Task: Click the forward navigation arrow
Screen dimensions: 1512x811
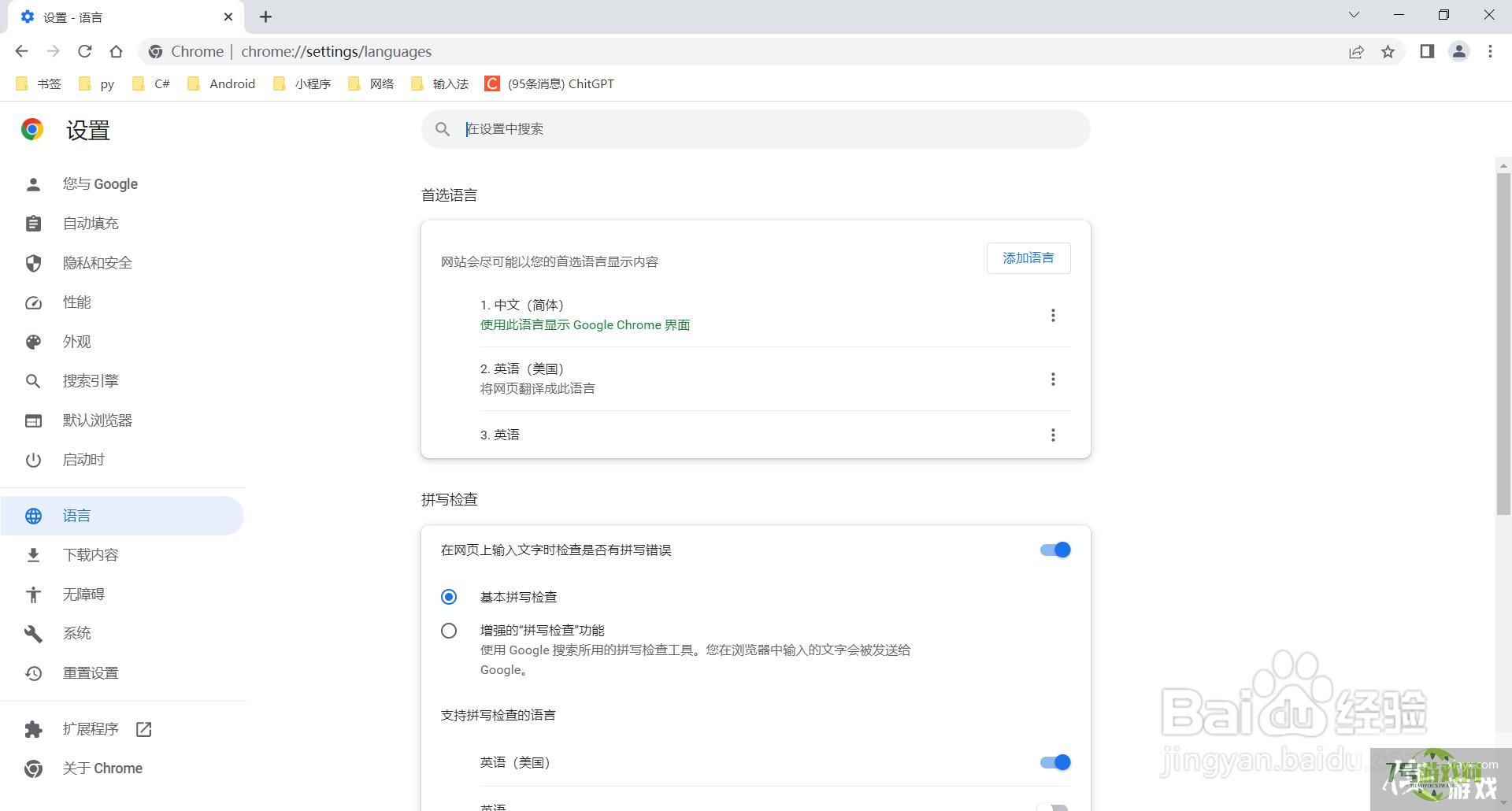Action: coord(53,51)
